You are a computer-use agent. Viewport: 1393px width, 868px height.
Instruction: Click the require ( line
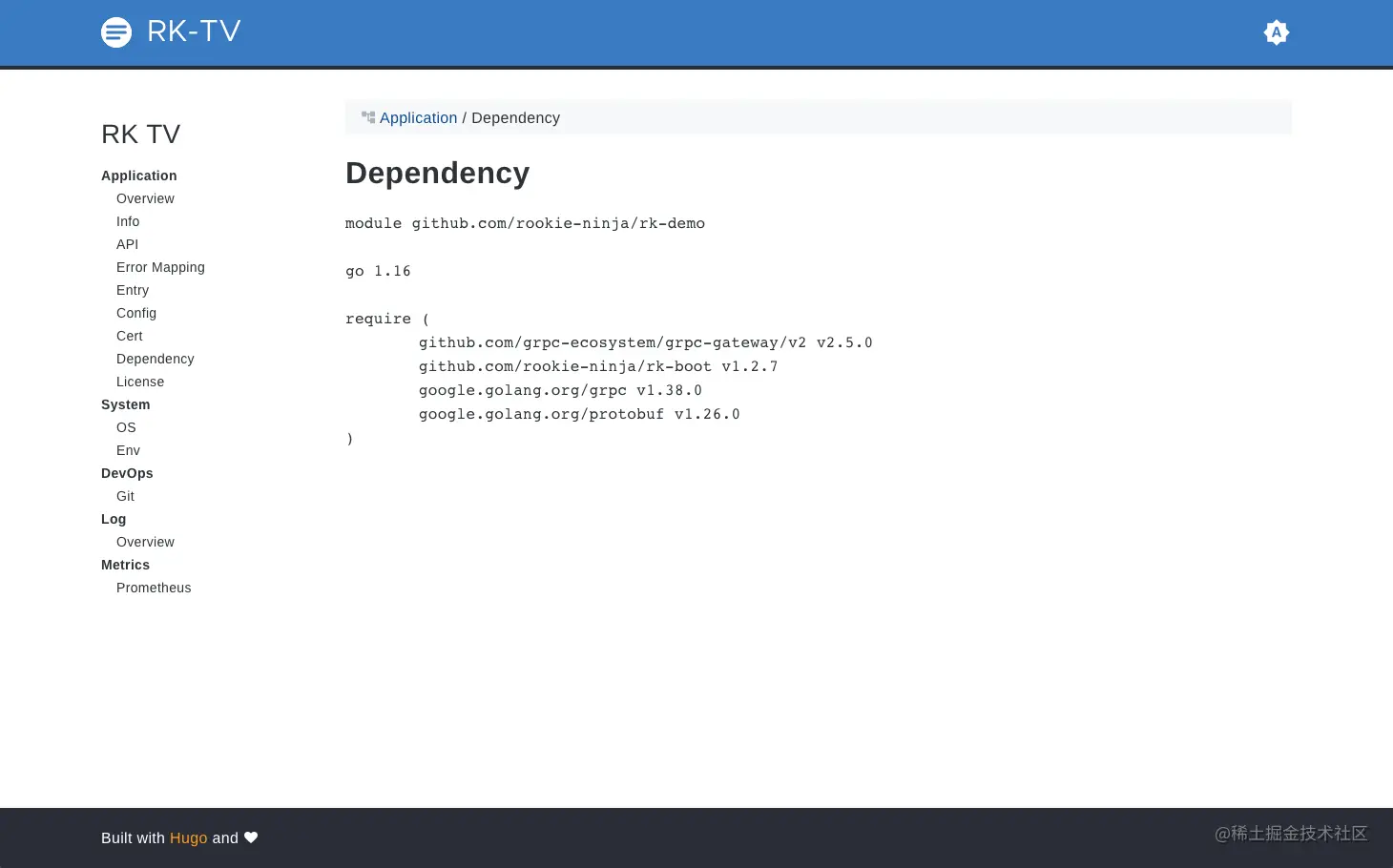(387, 319)
